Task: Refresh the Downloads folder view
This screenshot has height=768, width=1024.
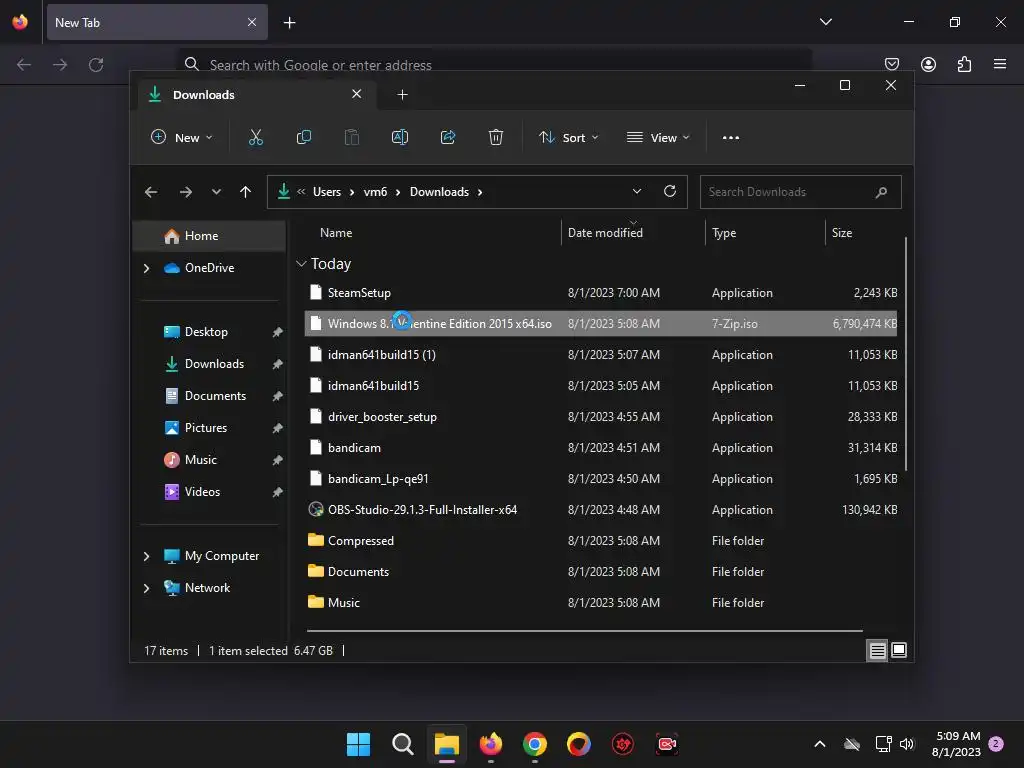Action: (x=669, y=191)
